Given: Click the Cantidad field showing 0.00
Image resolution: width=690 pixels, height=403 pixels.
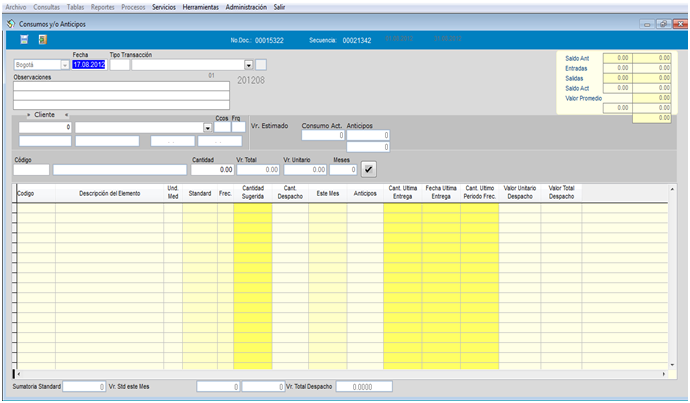Looking at the screenshot, I should tap(212, 170).
